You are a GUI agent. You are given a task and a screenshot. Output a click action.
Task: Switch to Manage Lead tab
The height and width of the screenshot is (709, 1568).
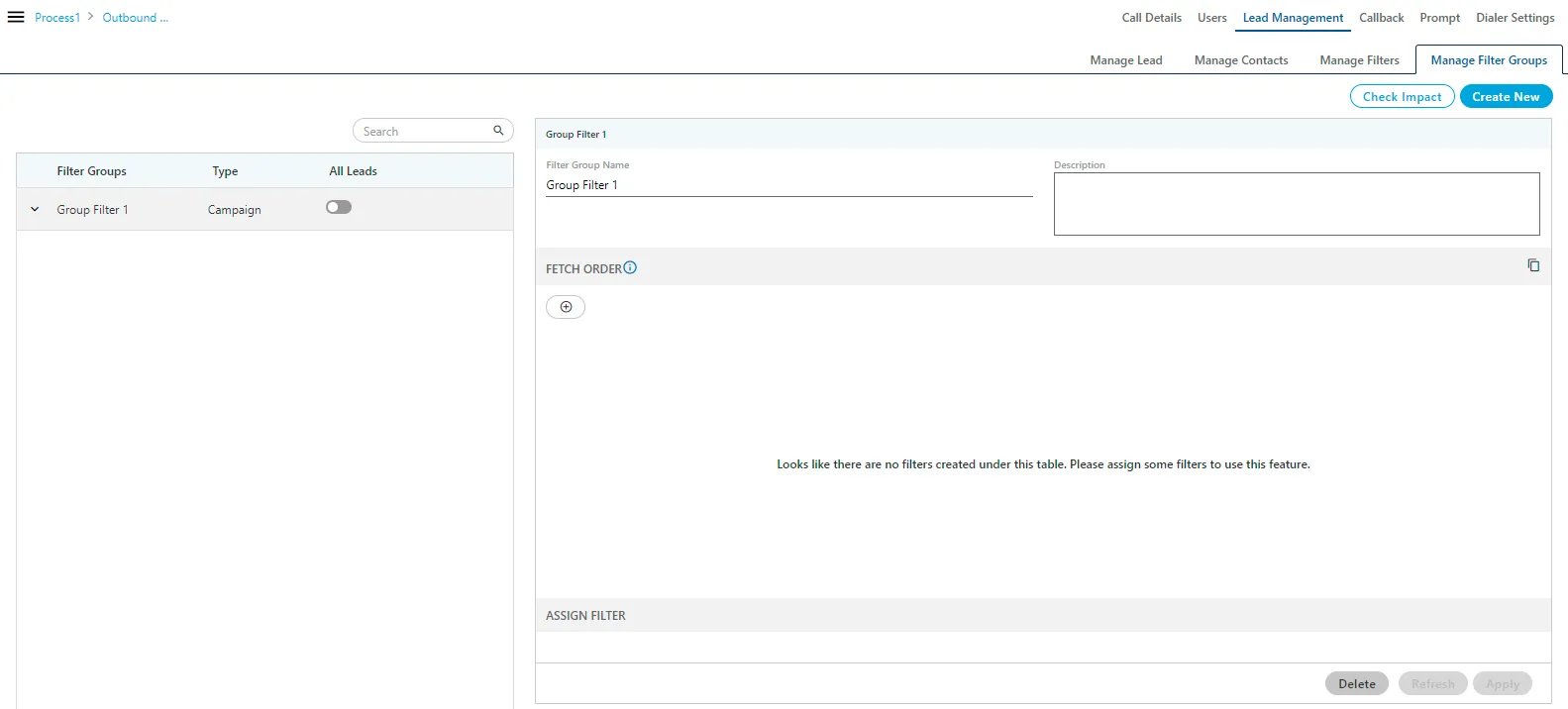(1126, 60)
